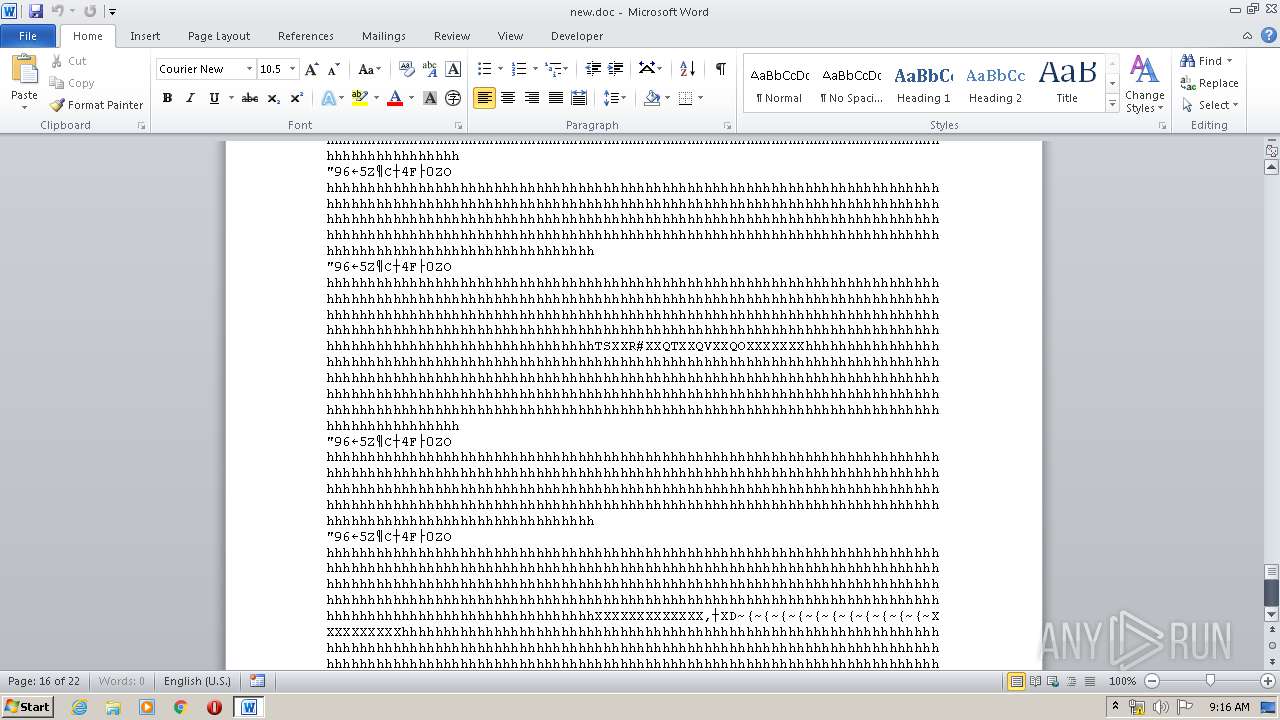Screen dimensions: 1280x720
Task: Open the File tab
Action: [28, 35]
